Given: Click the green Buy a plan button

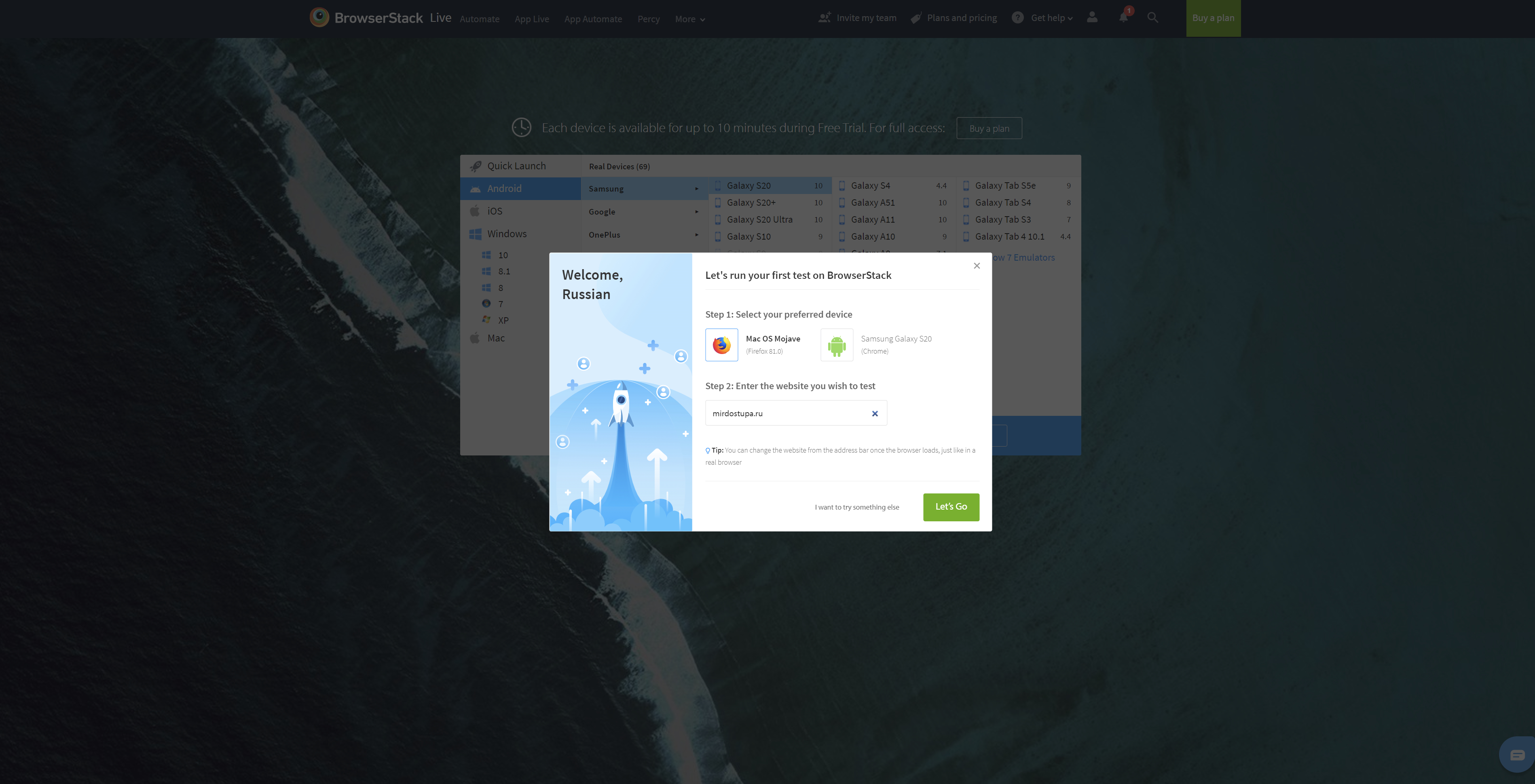Looking at the screenshot, I should tap(1213, 18).
